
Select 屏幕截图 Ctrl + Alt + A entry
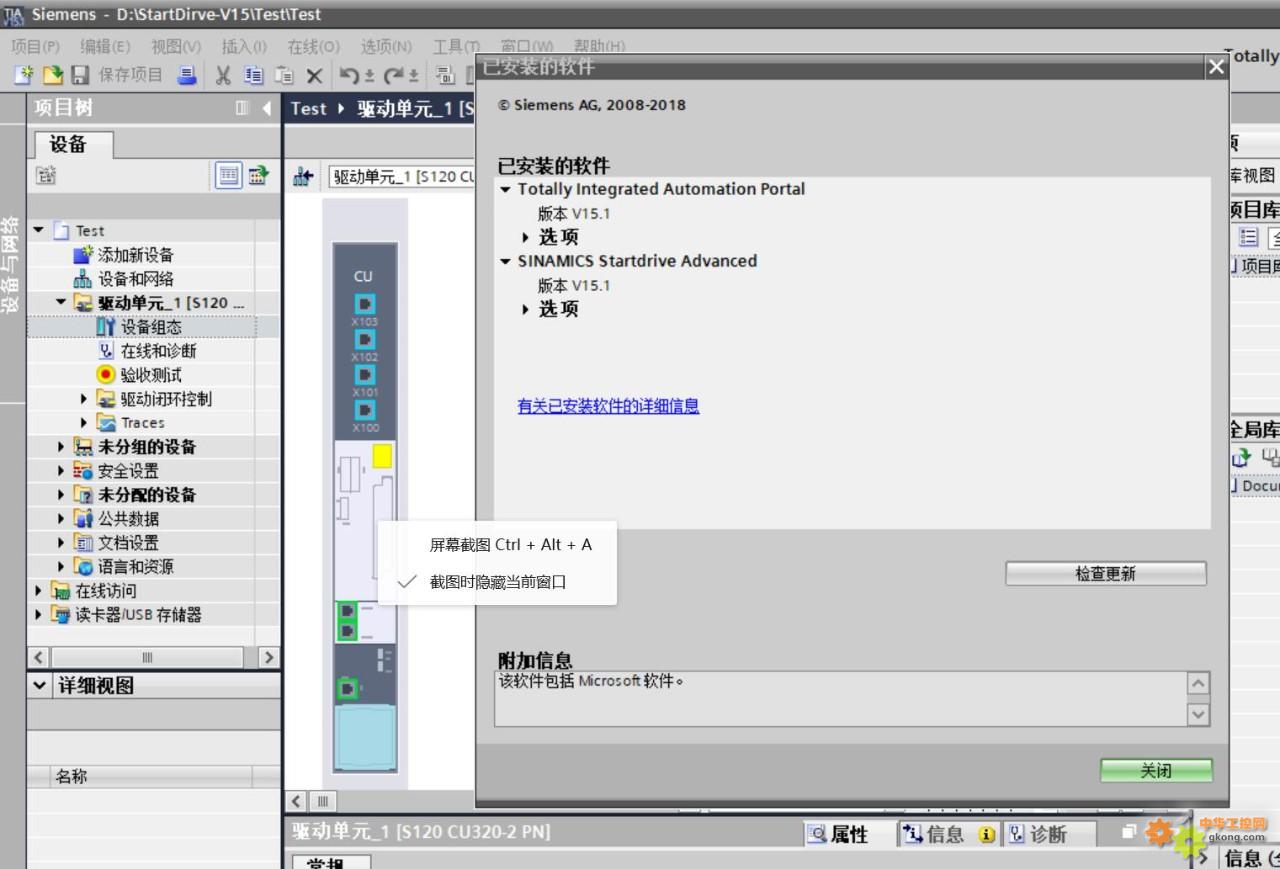(511, 545)
